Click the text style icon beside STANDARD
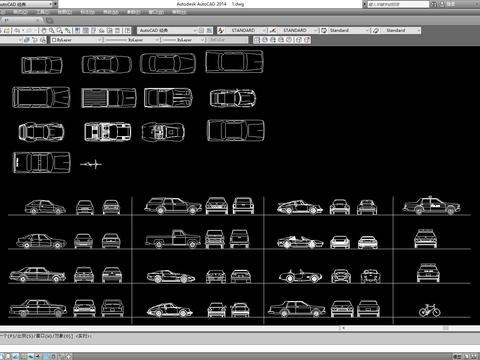Screen dimensions: 480x360 [221, 31]
